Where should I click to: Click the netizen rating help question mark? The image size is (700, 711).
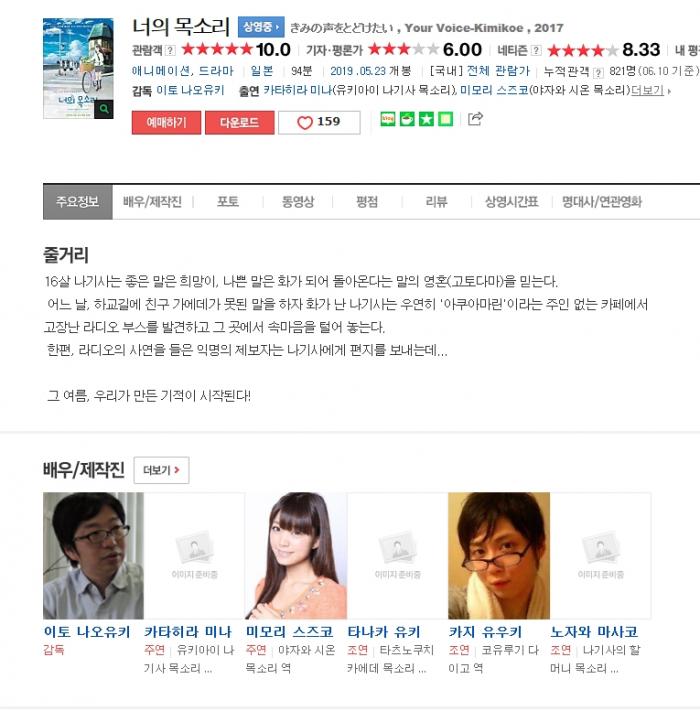point(536,50)
